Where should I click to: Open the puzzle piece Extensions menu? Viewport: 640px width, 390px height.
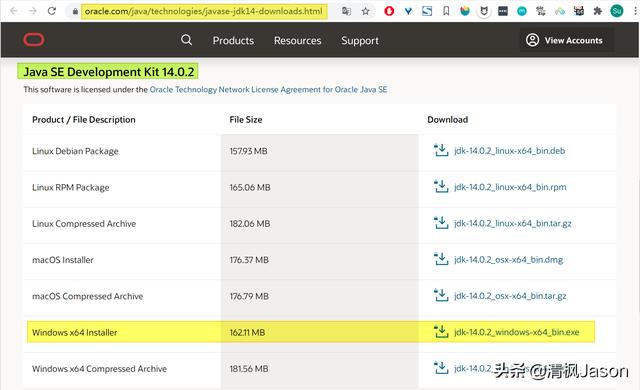tap(598, 11)
